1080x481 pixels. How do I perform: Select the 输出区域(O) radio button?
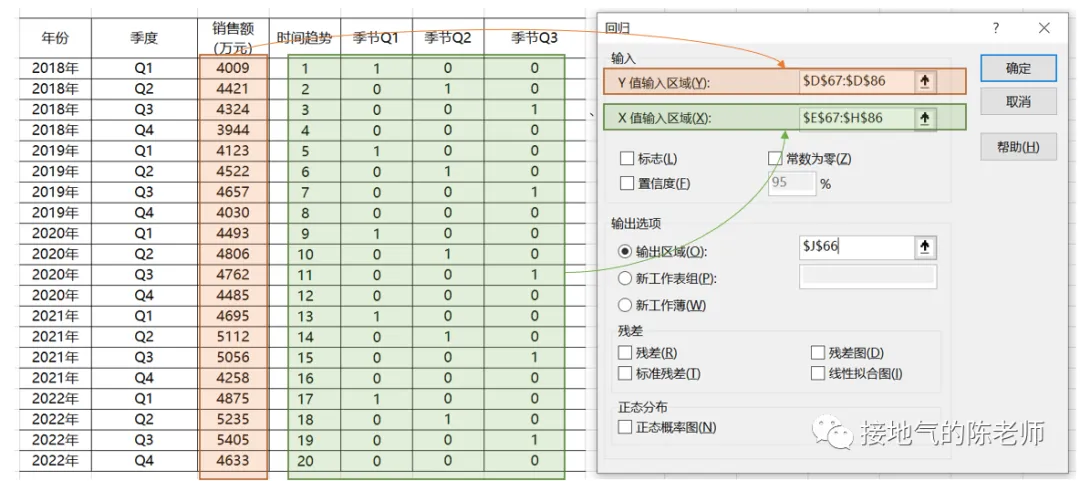(x=625, y=252)
